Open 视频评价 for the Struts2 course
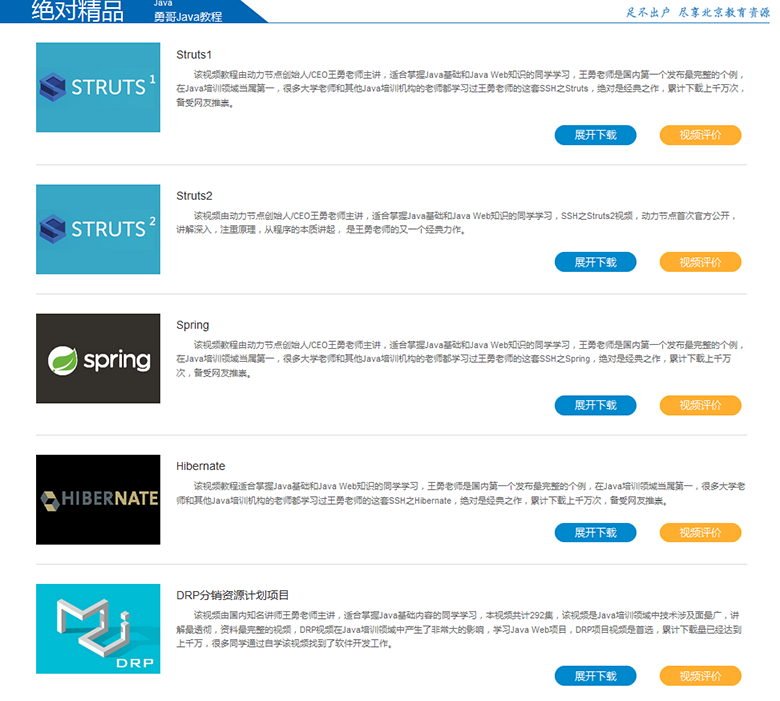This screenshot has width=780, height=701. tap(700, 262)
